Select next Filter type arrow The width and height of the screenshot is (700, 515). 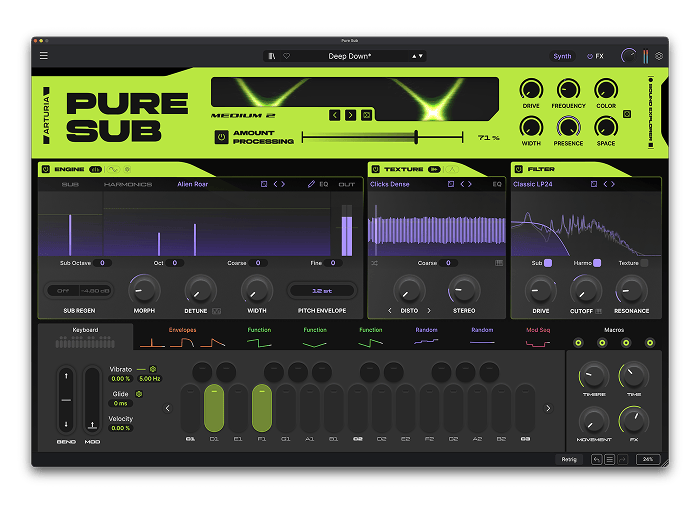[612, 184]
